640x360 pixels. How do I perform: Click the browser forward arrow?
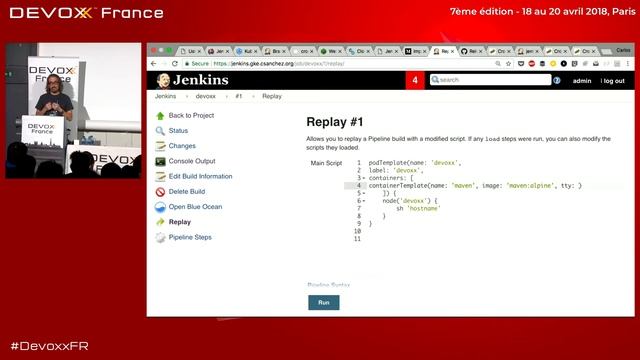[x=164, y=64]
